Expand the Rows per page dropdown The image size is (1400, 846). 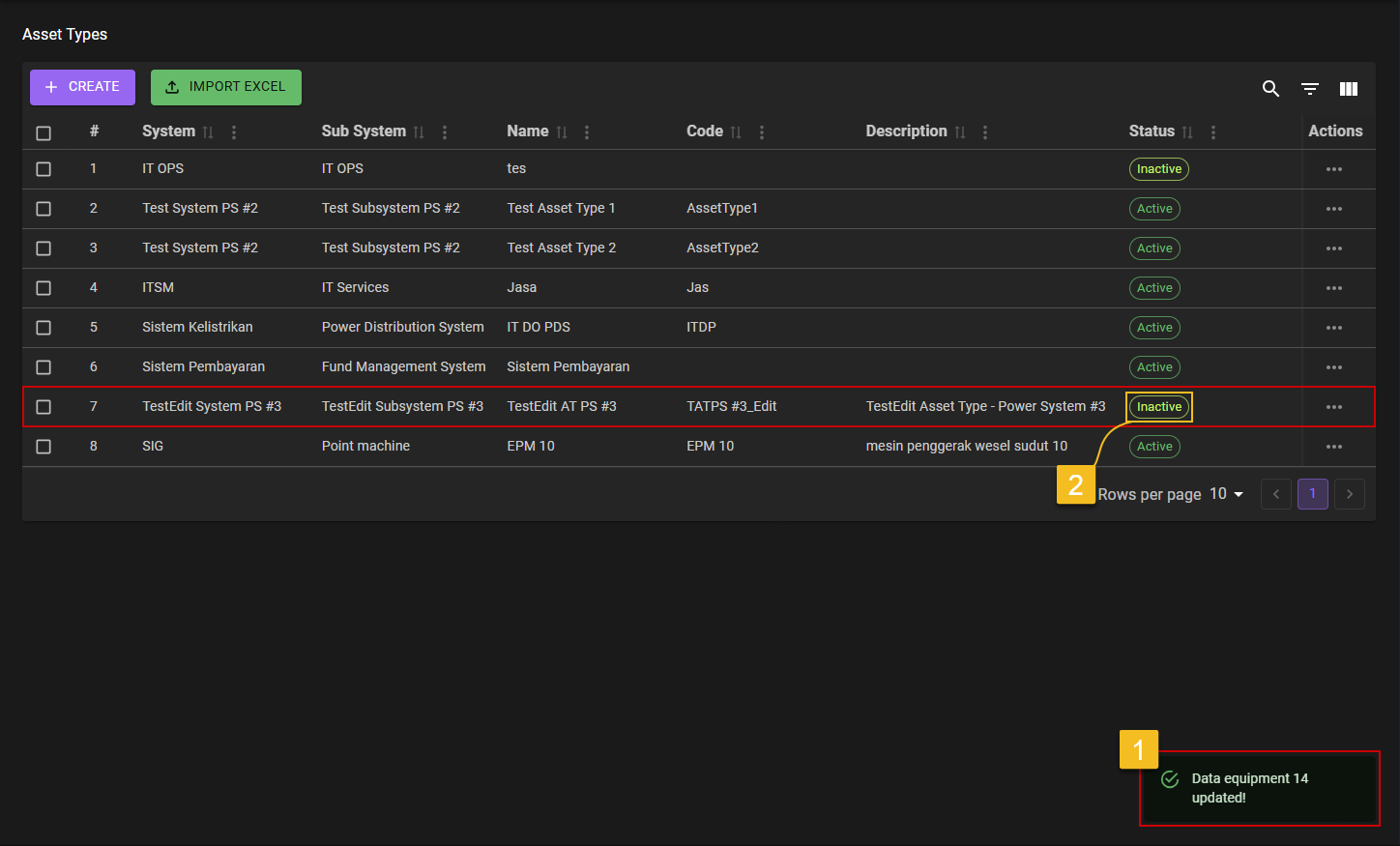1226,494
